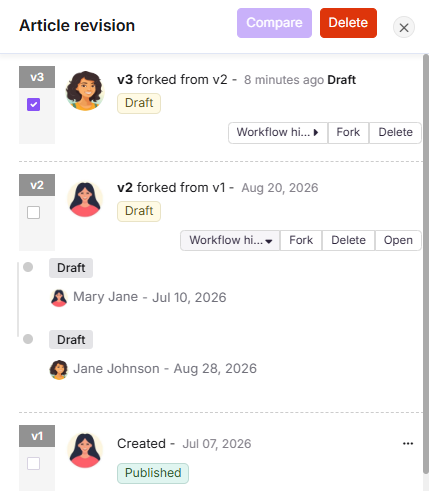Viewport: 429px width, 491px height.
Task: Click the v3 Draft status badge
Action: (139, 103)
